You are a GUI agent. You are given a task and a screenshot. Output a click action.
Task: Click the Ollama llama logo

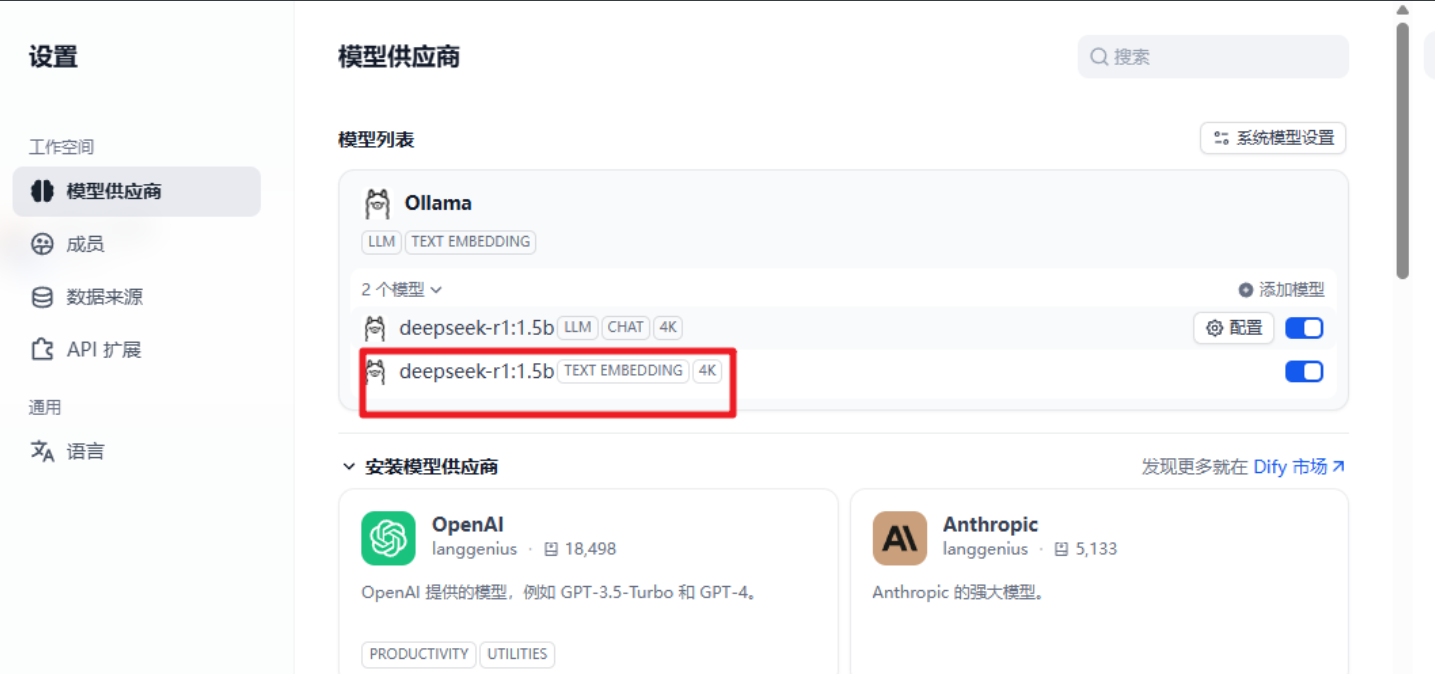coord(377,204)
